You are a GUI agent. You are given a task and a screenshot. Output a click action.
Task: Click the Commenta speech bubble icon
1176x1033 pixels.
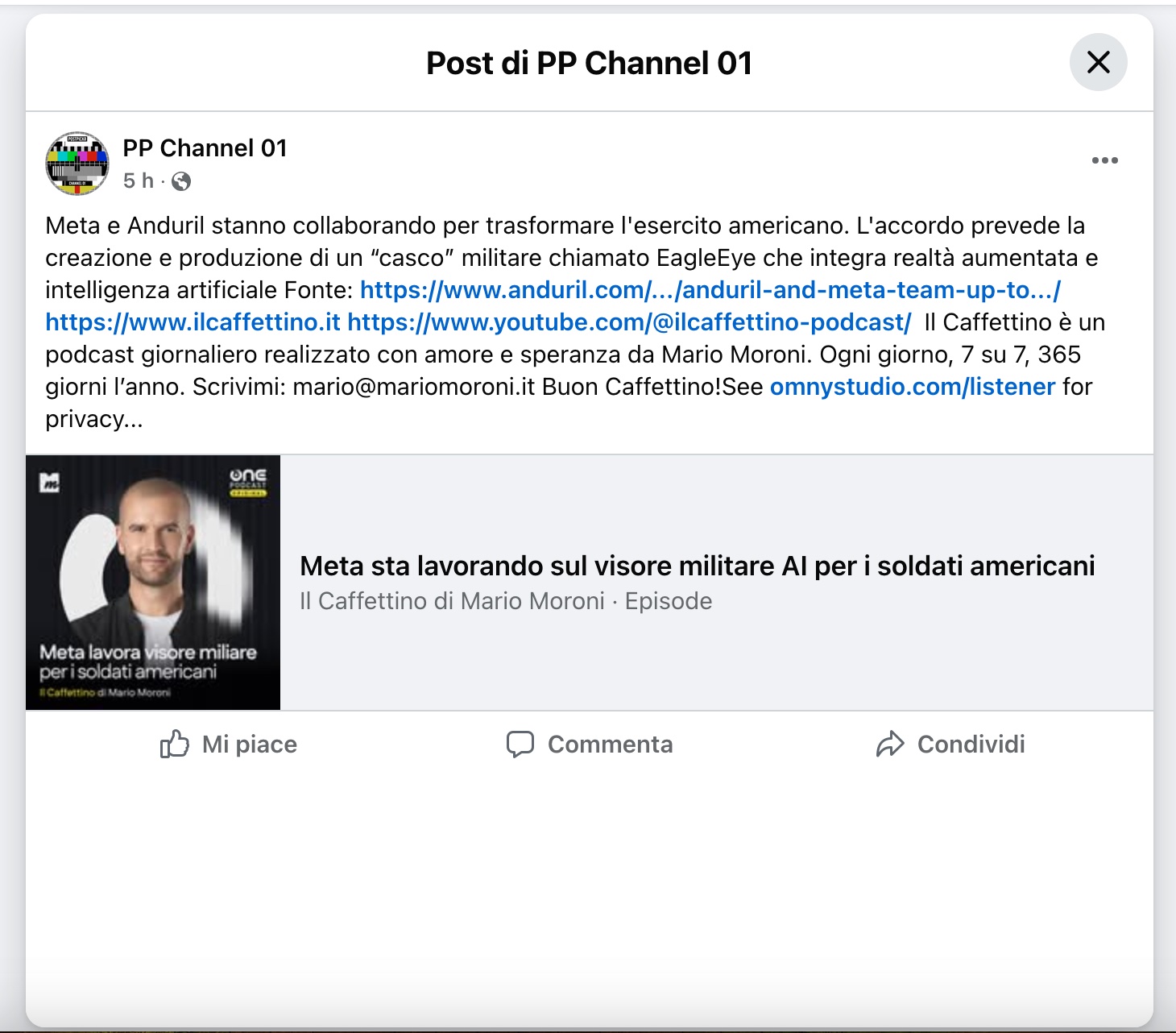pos(520,744)
